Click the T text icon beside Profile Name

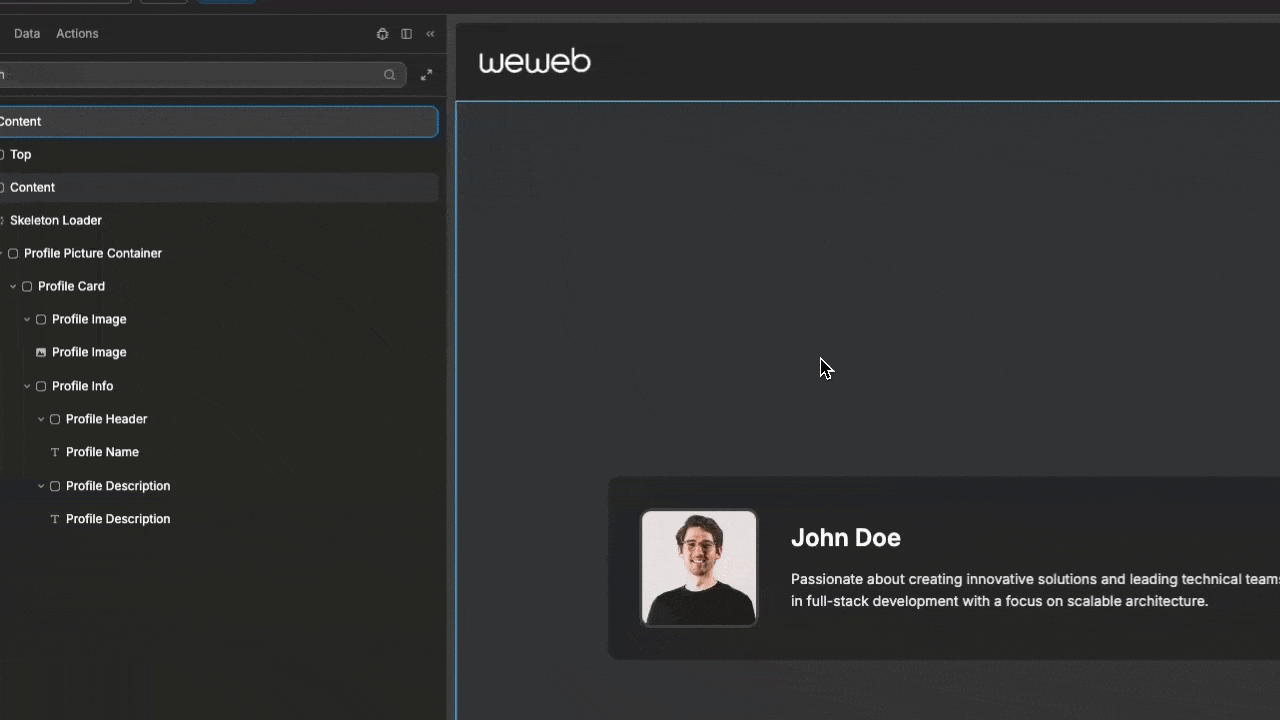click(54, 452)
